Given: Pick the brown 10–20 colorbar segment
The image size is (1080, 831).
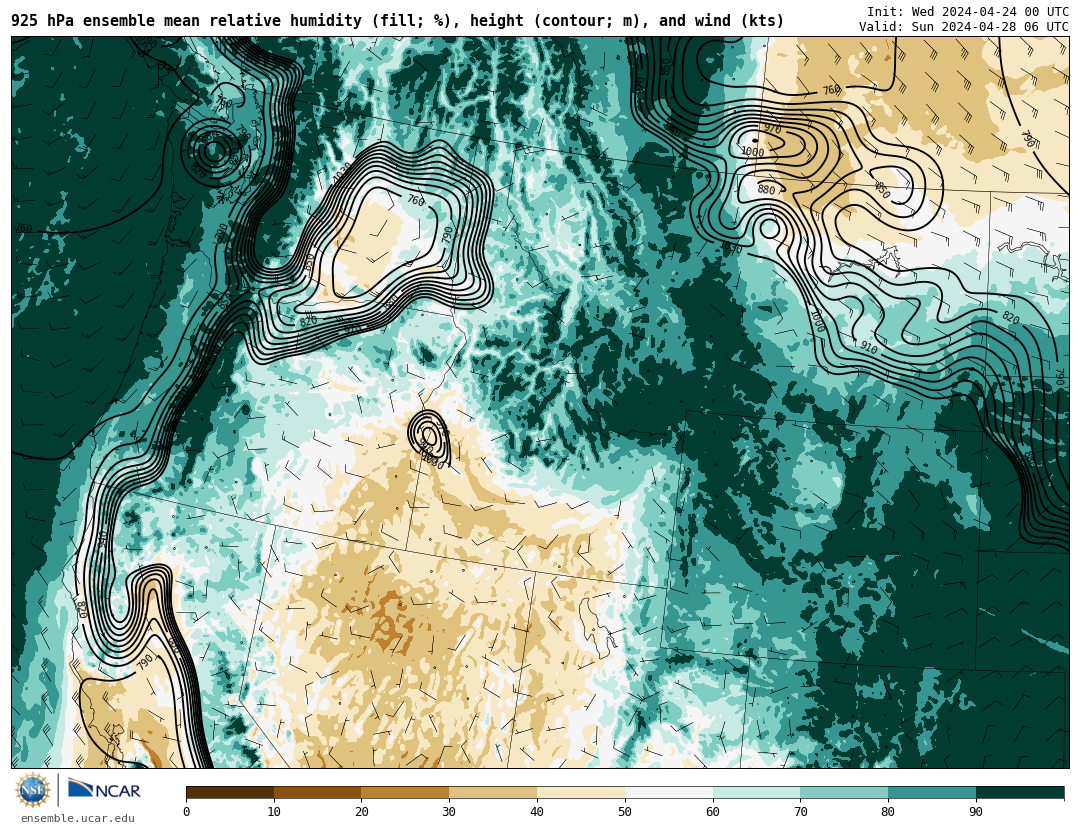Looking at the screenshot, I should coord(318,792).
